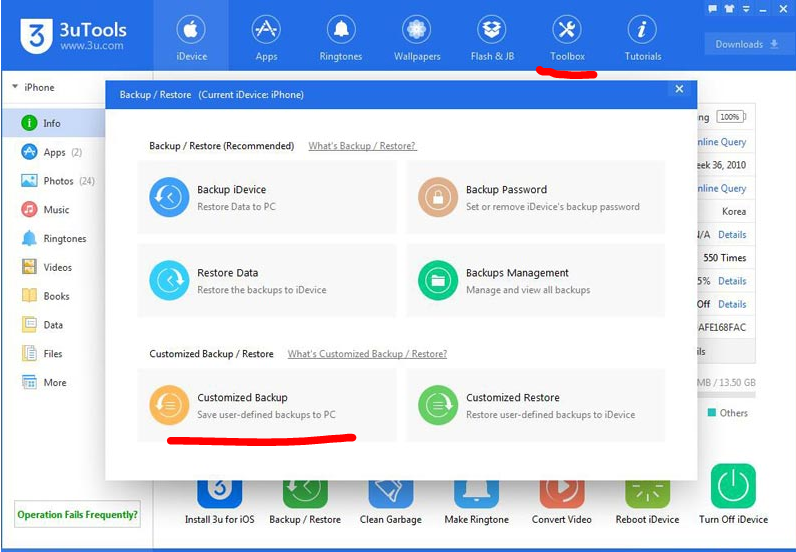
Task: Click the bell icon beside sidebar Ringtones
Action: tap(29, 238)
